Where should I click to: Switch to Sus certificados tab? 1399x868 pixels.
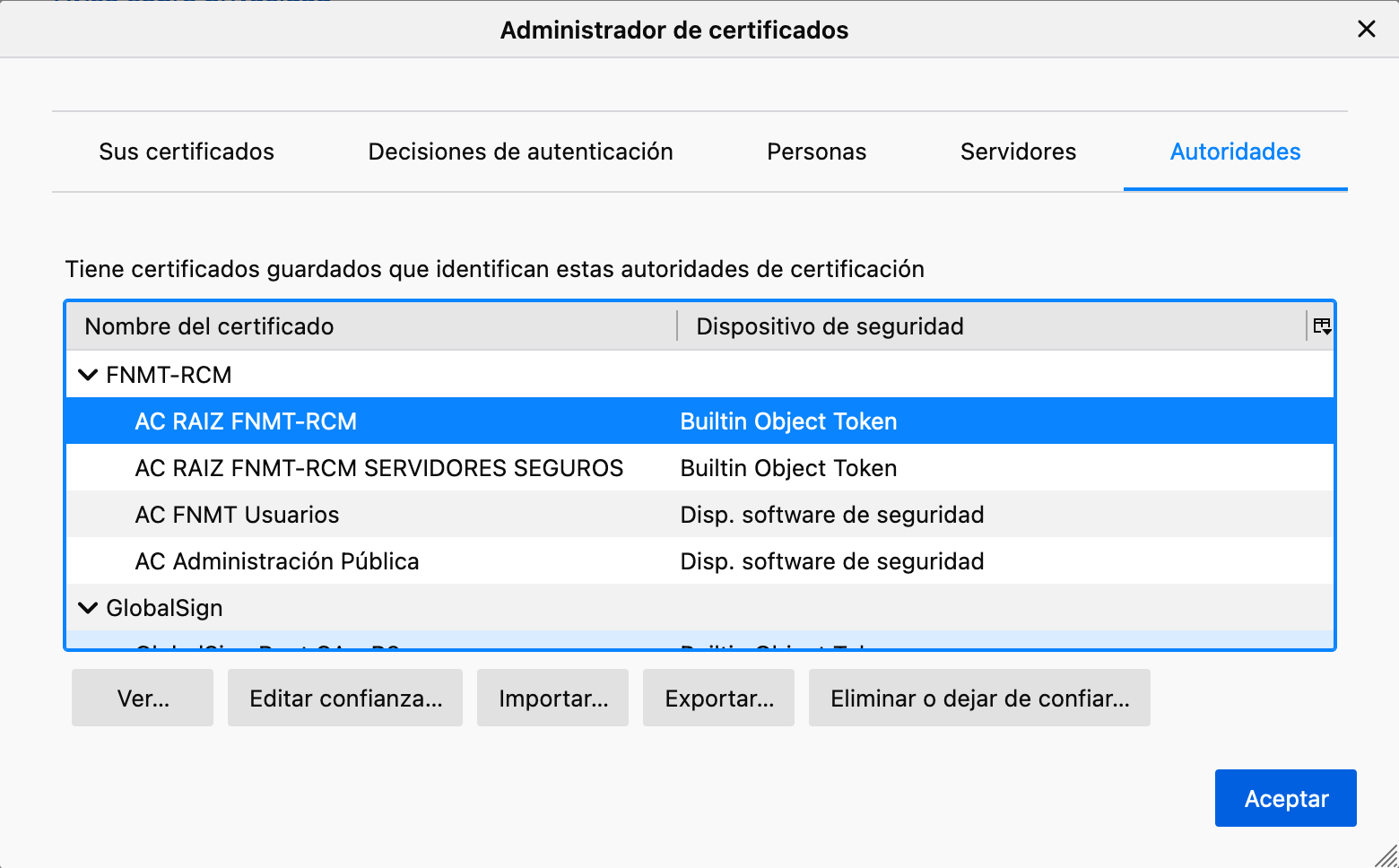click(187, 152)
